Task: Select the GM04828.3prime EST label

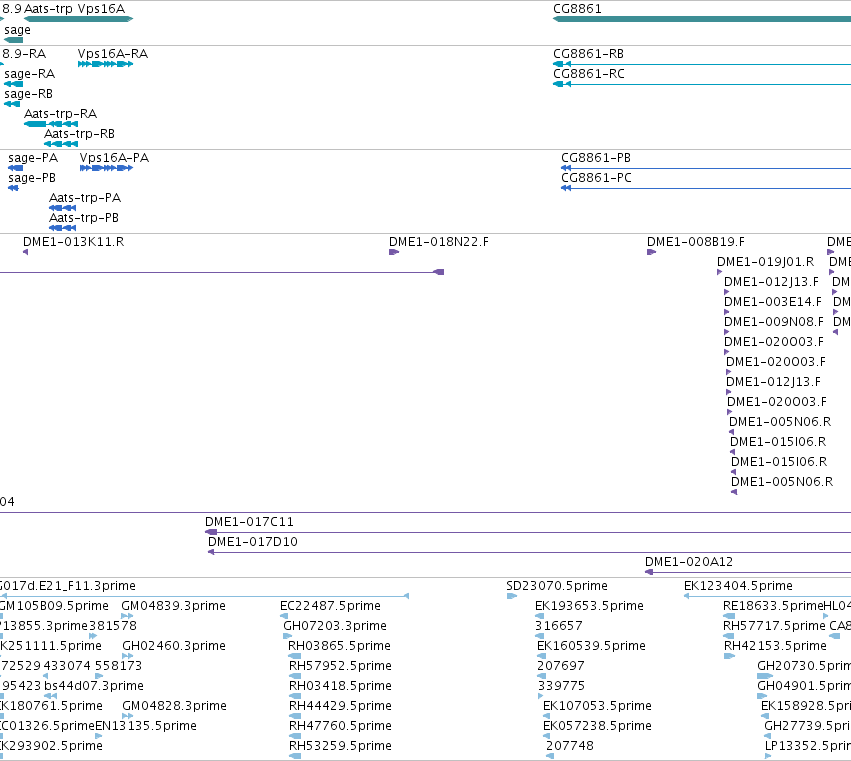Action: [x=174, y=706]
